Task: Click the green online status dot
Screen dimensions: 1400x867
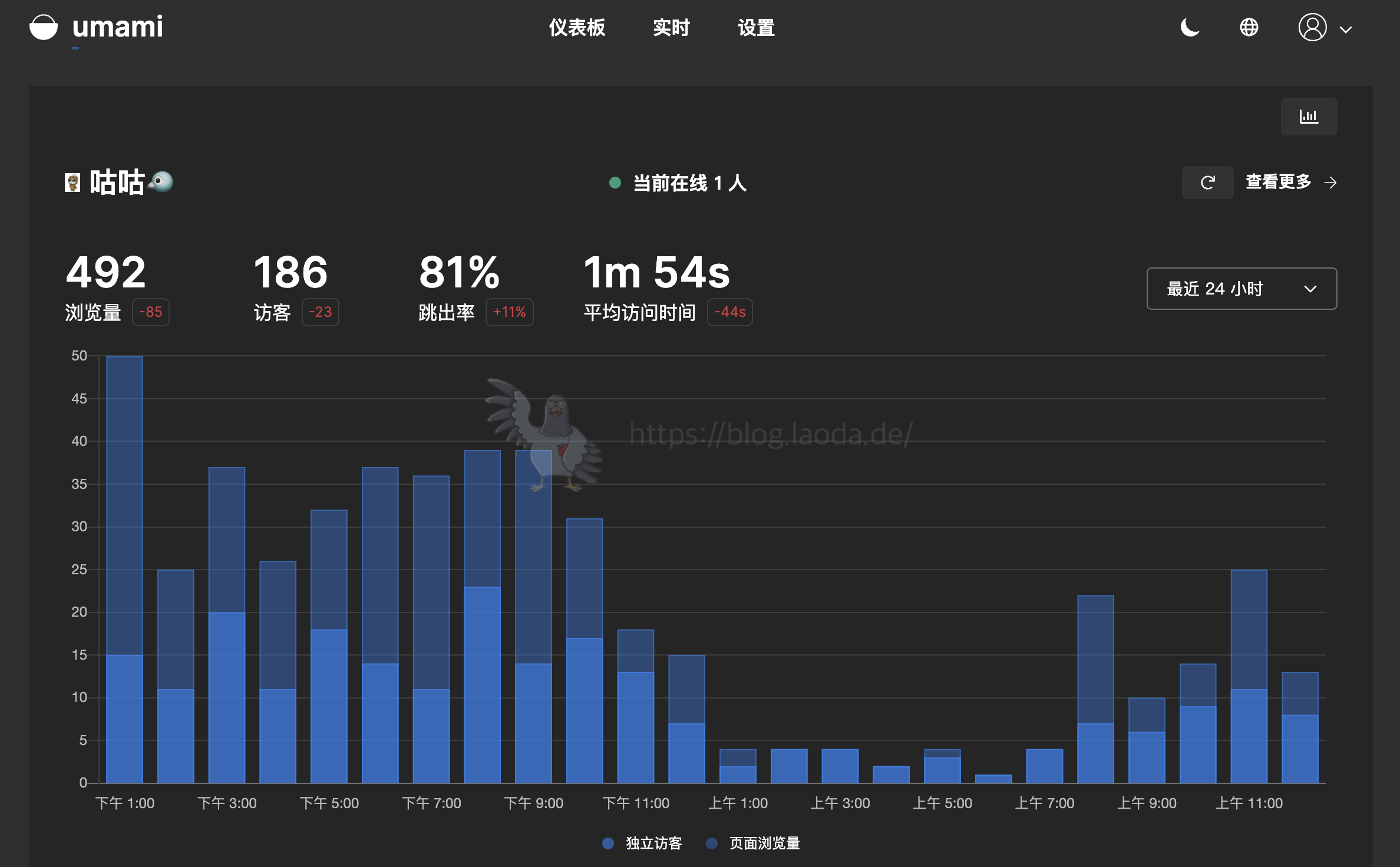Action: [615, 183]
